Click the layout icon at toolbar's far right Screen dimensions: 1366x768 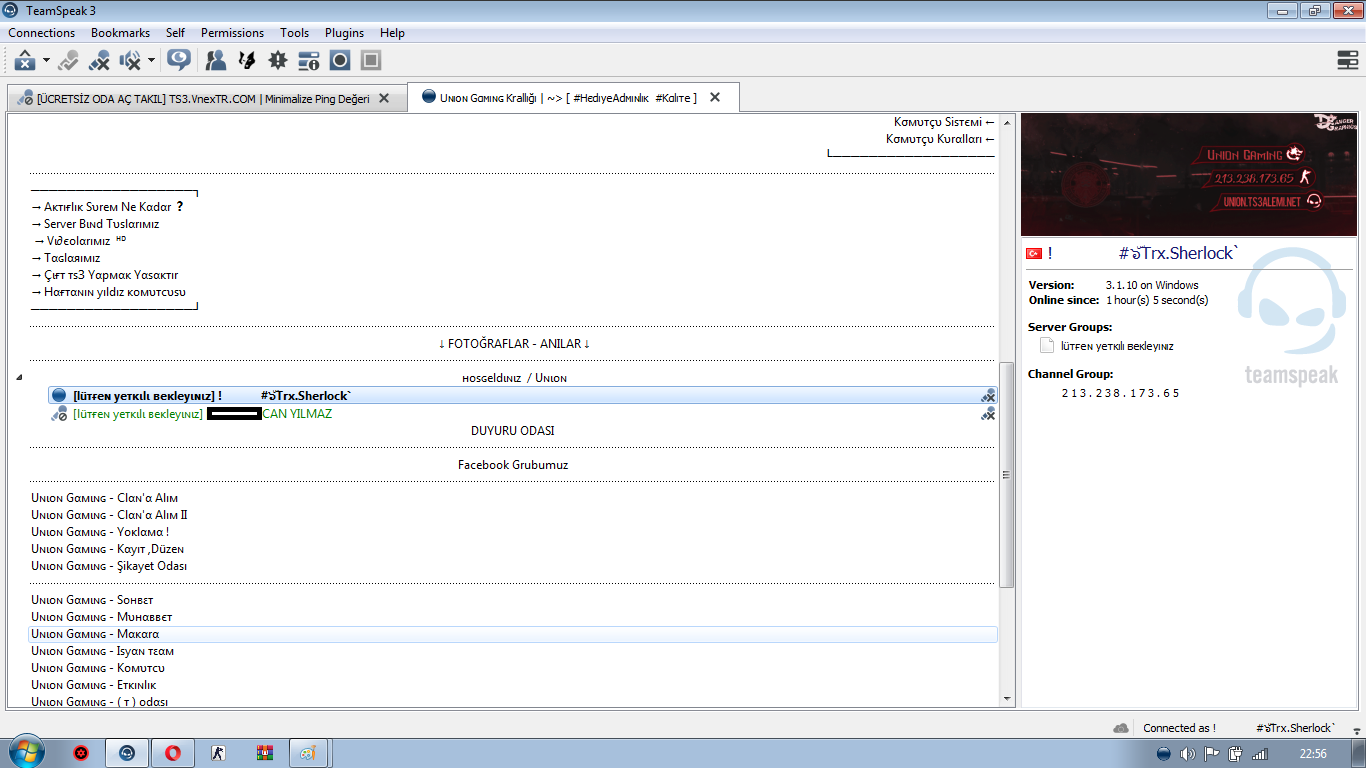[x=1348, y=60]
